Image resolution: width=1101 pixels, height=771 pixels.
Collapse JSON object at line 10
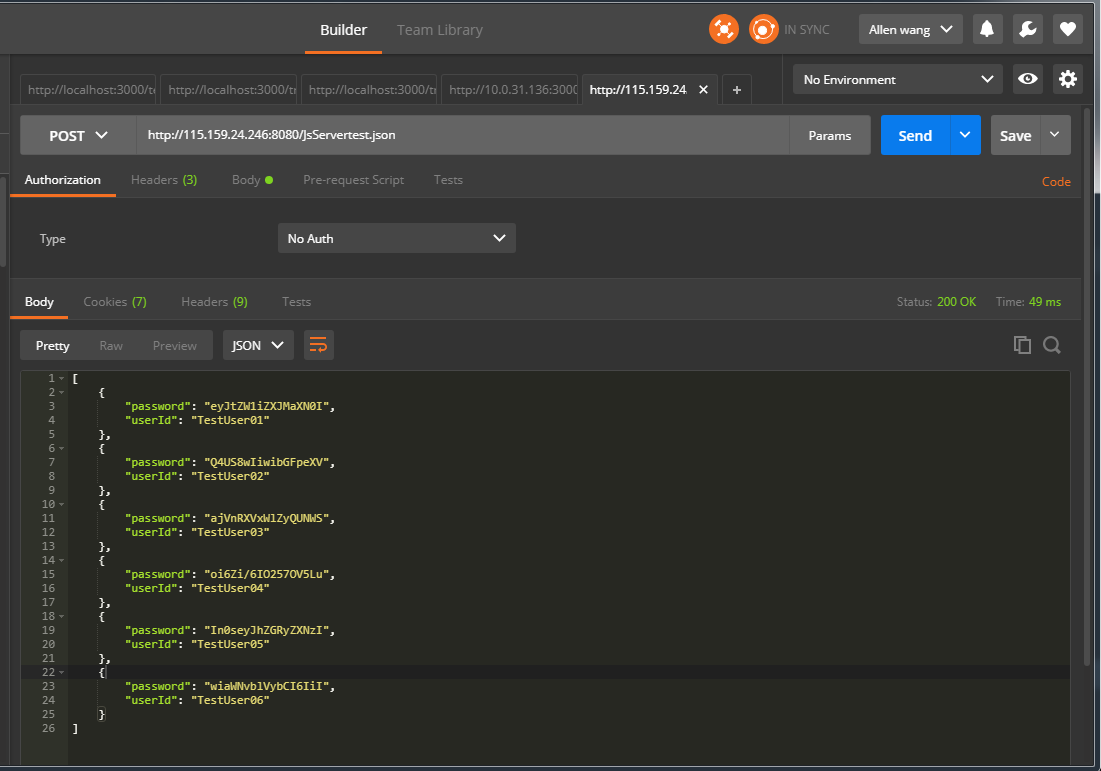(61, 504)
